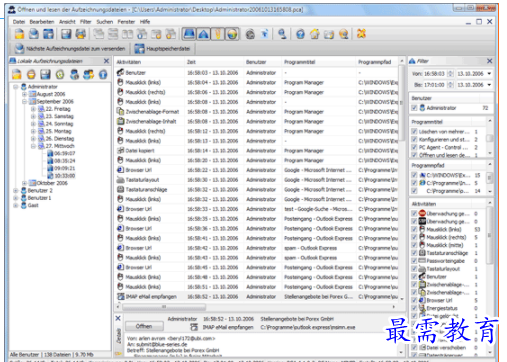Collapse September 2006 tree node
The width and height of the screenshot is (507, 362).
tap(24, 101)
